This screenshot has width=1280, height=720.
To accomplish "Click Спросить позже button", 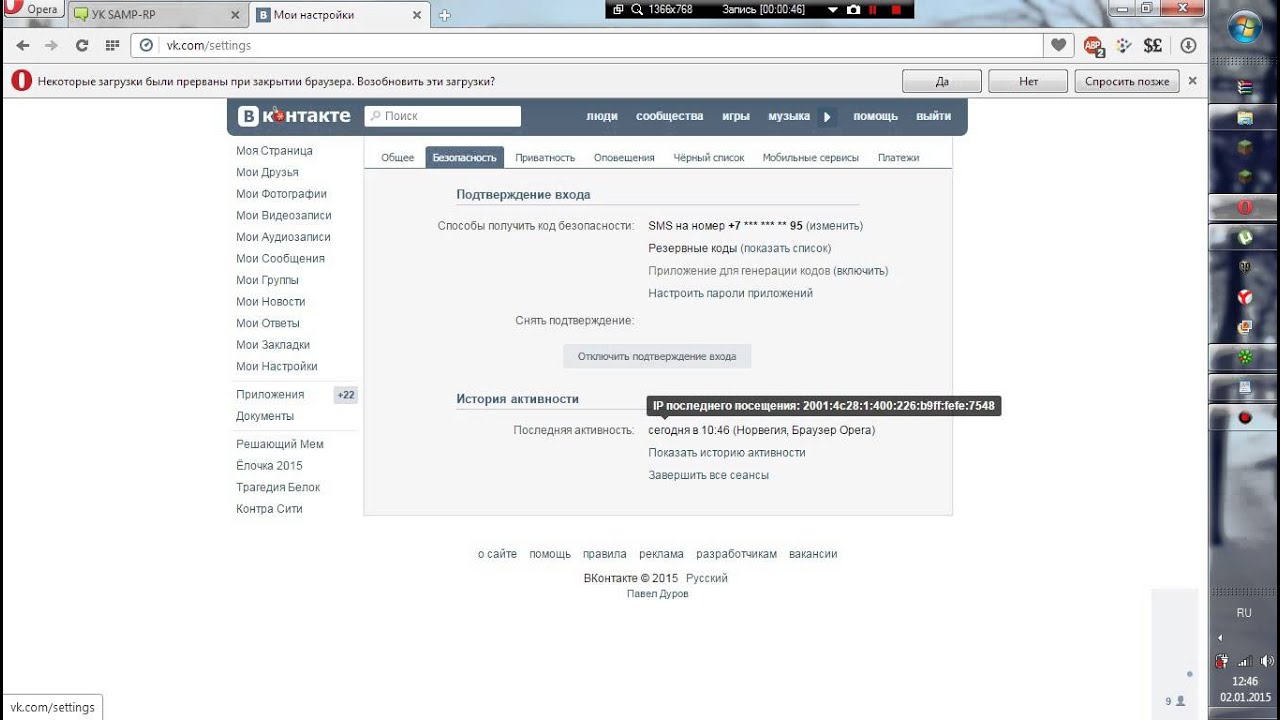I will (x=1127, y=81).
